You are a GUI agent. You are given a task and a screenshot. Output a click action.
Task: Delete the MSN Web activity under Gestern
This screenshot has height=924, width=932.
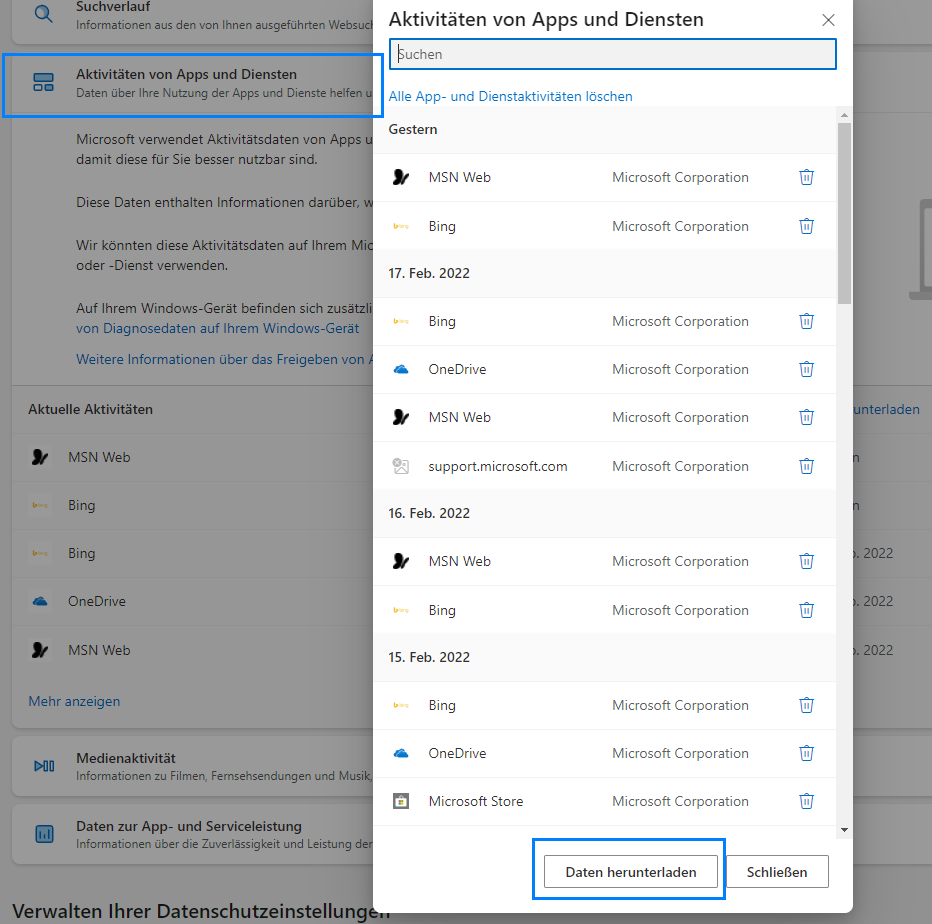pos(806,177)
